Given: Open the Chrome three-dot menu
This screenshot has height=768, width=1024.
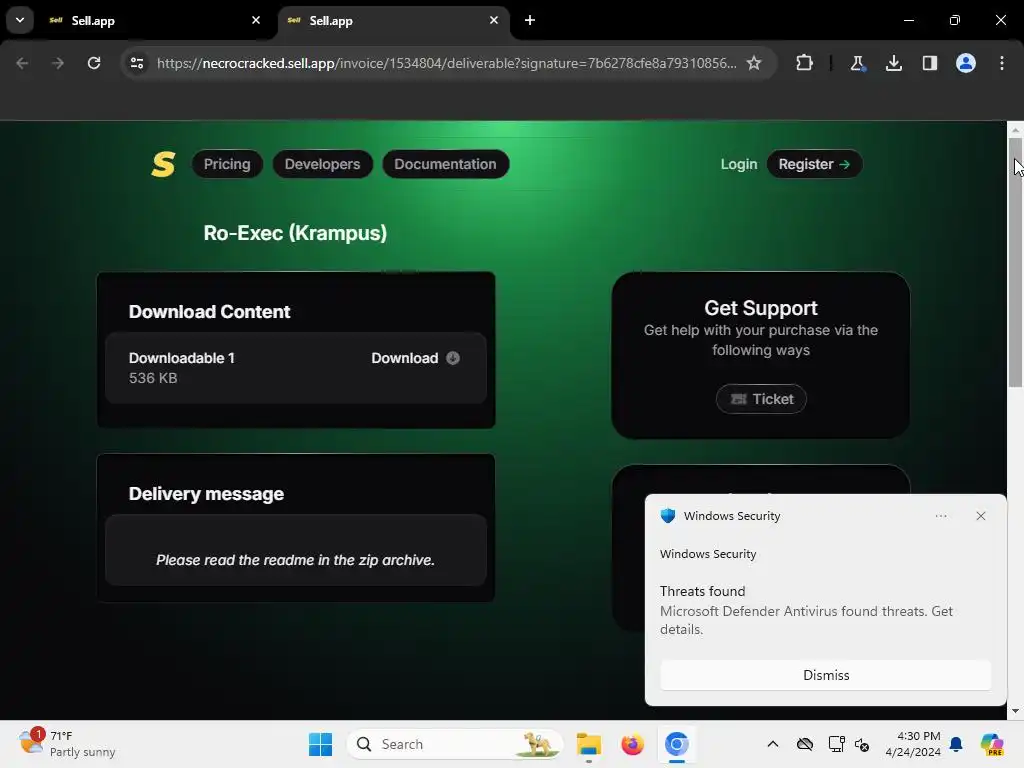Looking at the screenshot, I should 1002,63.
